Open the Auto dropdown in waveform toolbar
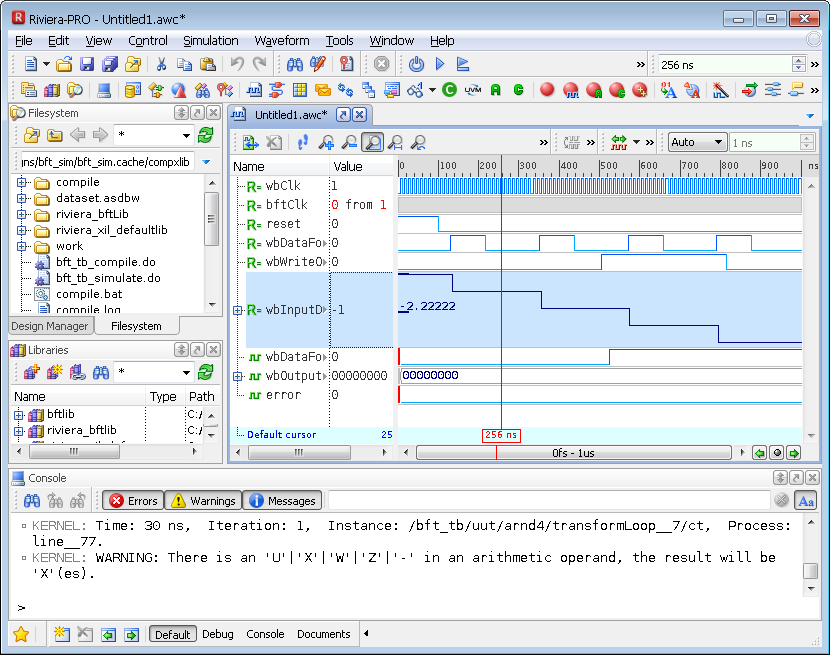830x655 pixels. (x=697, y=142)
